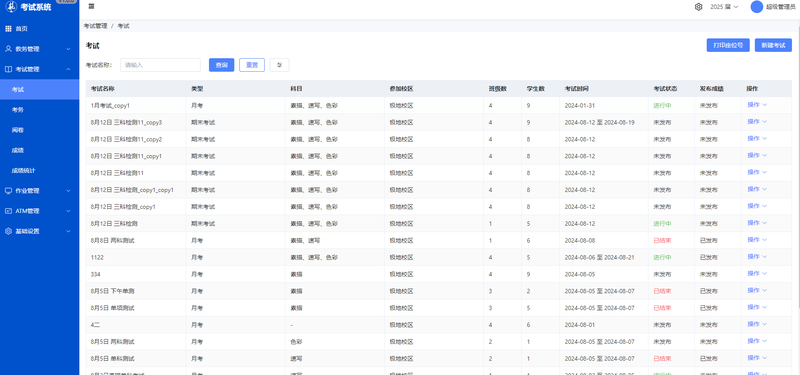Click 考试管理 in the breadcrumb
The image size is (800, 375).
click(x=95, y=26)
